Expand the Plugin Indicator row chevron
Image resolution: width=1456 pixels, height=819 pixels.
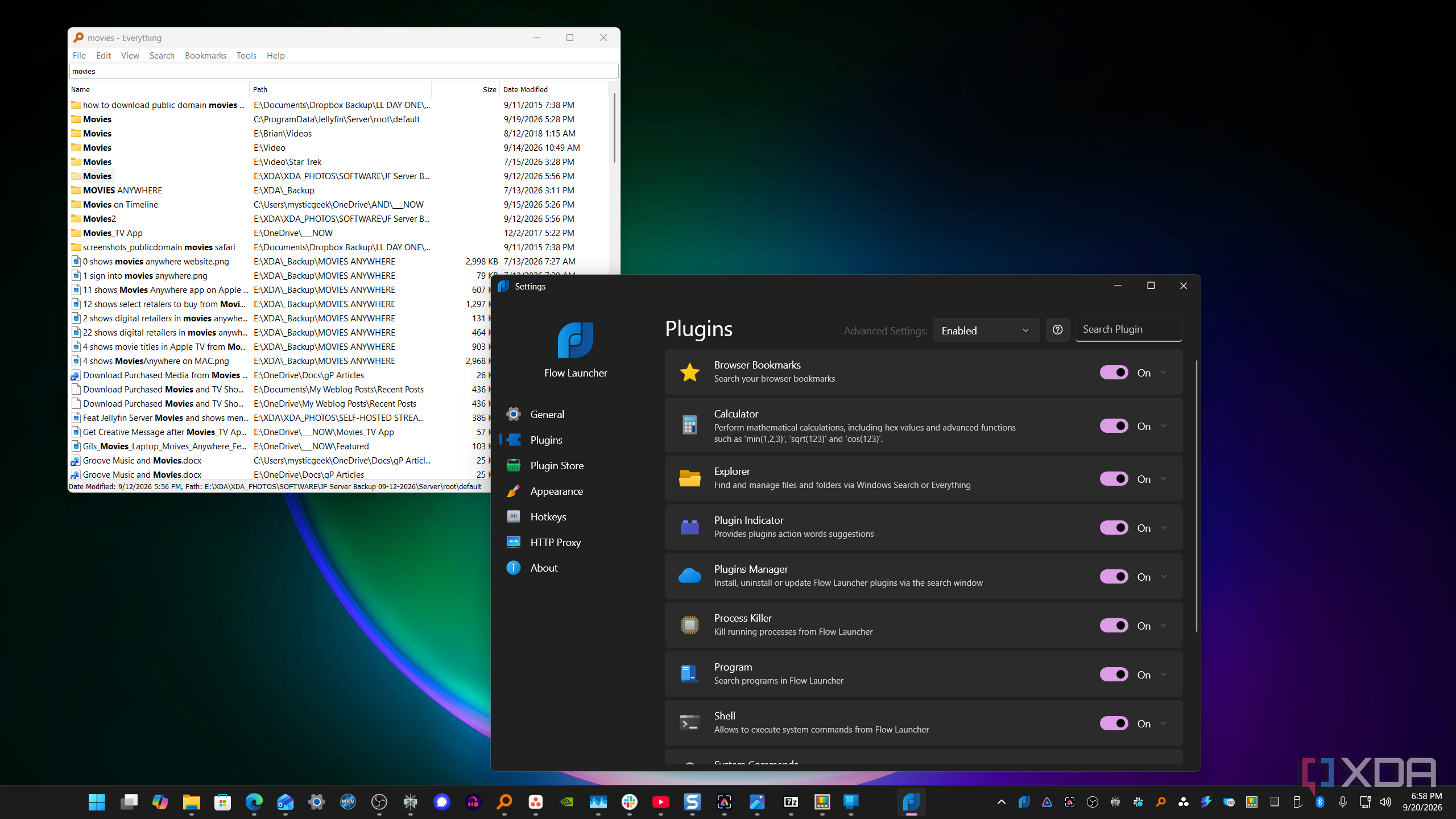click(x=1164, y=528)
